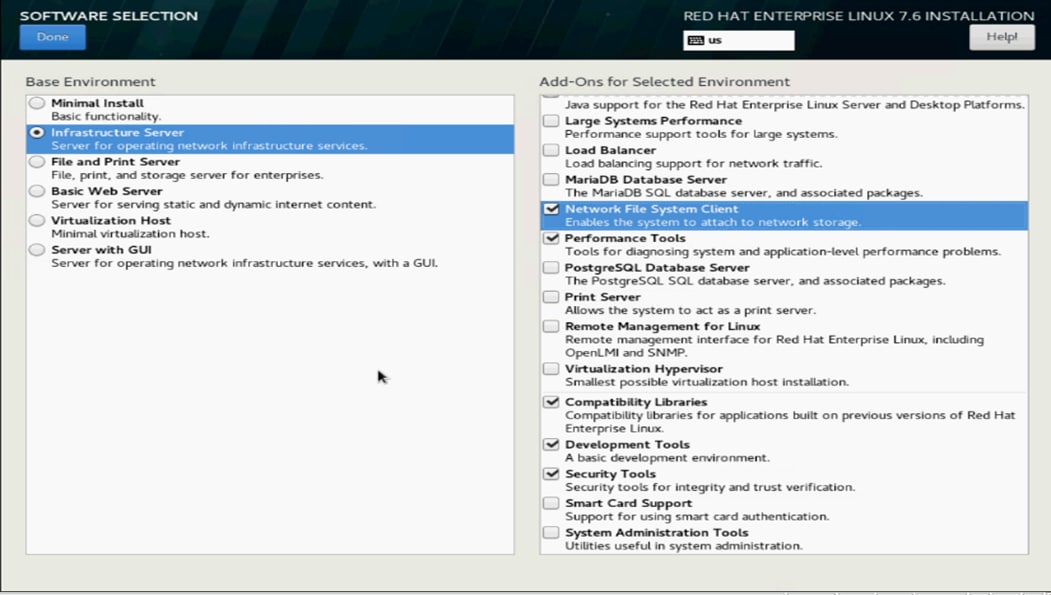Click the us keyboard layout indicator
The image size is (1051, 595).
coord(739,40)
